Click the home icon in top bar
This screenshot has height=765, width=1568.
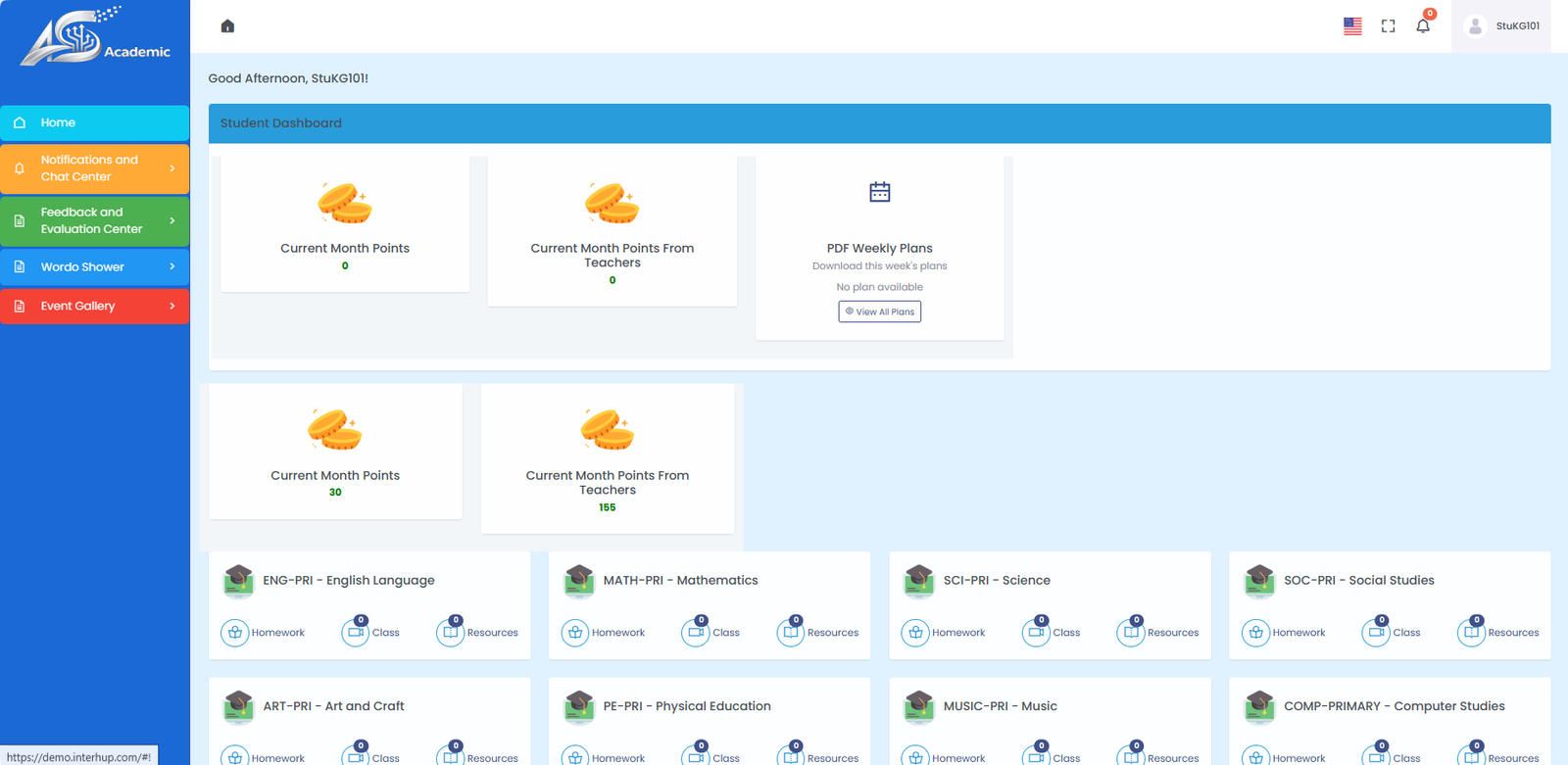(x=227, y=26)
